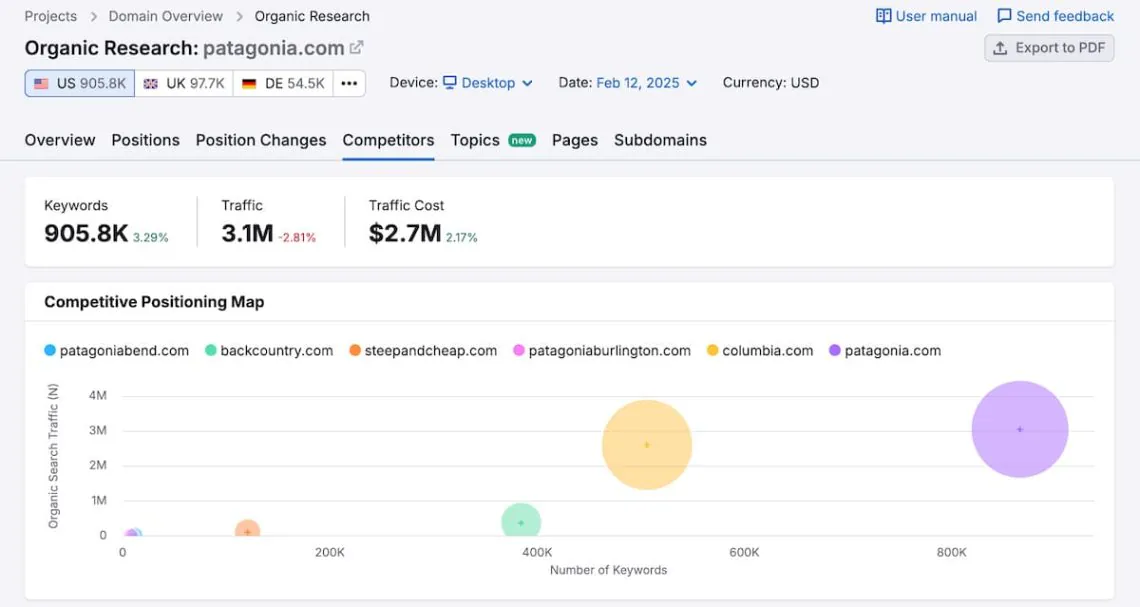Click the User manual book icon

tap(883, 16)
